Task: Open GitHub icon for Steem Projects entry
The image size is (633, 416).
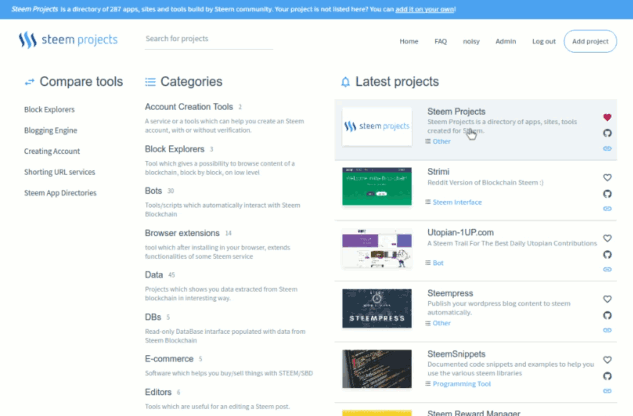Action: [607, 133]
